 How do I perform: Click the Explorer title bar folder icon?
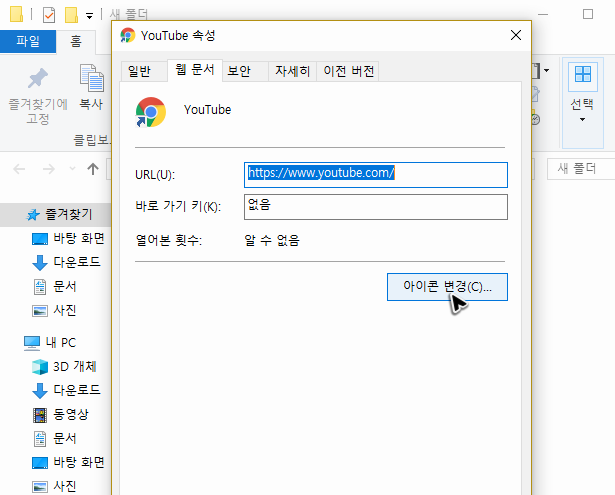(x=16, y=14)
